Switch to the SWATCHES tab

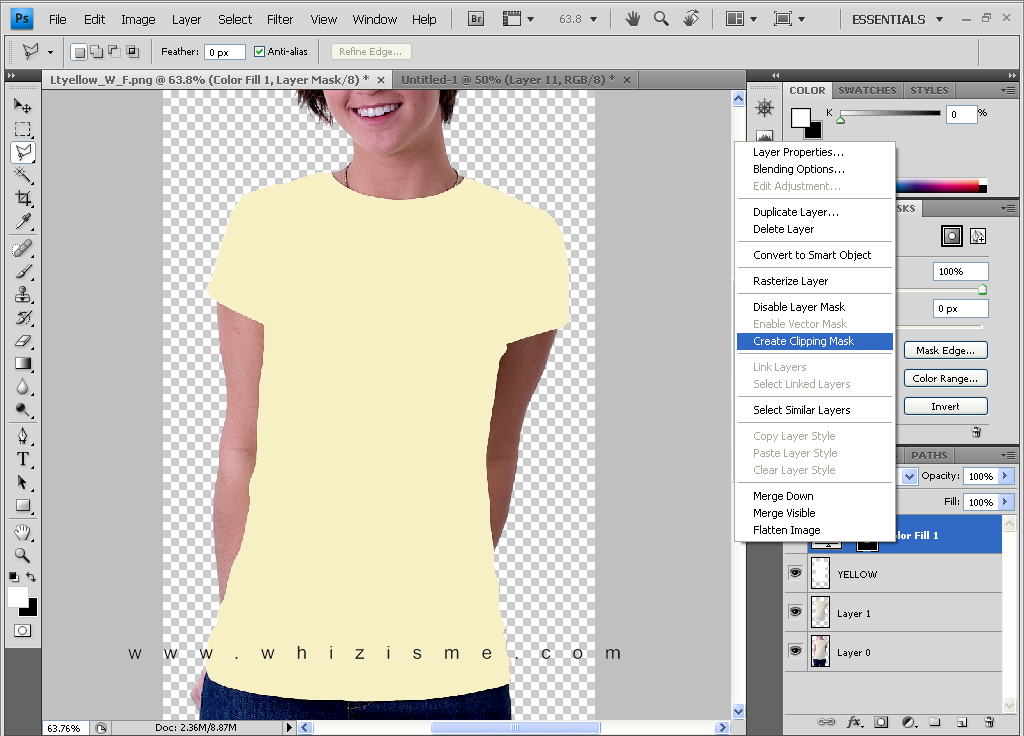point(866,90)
